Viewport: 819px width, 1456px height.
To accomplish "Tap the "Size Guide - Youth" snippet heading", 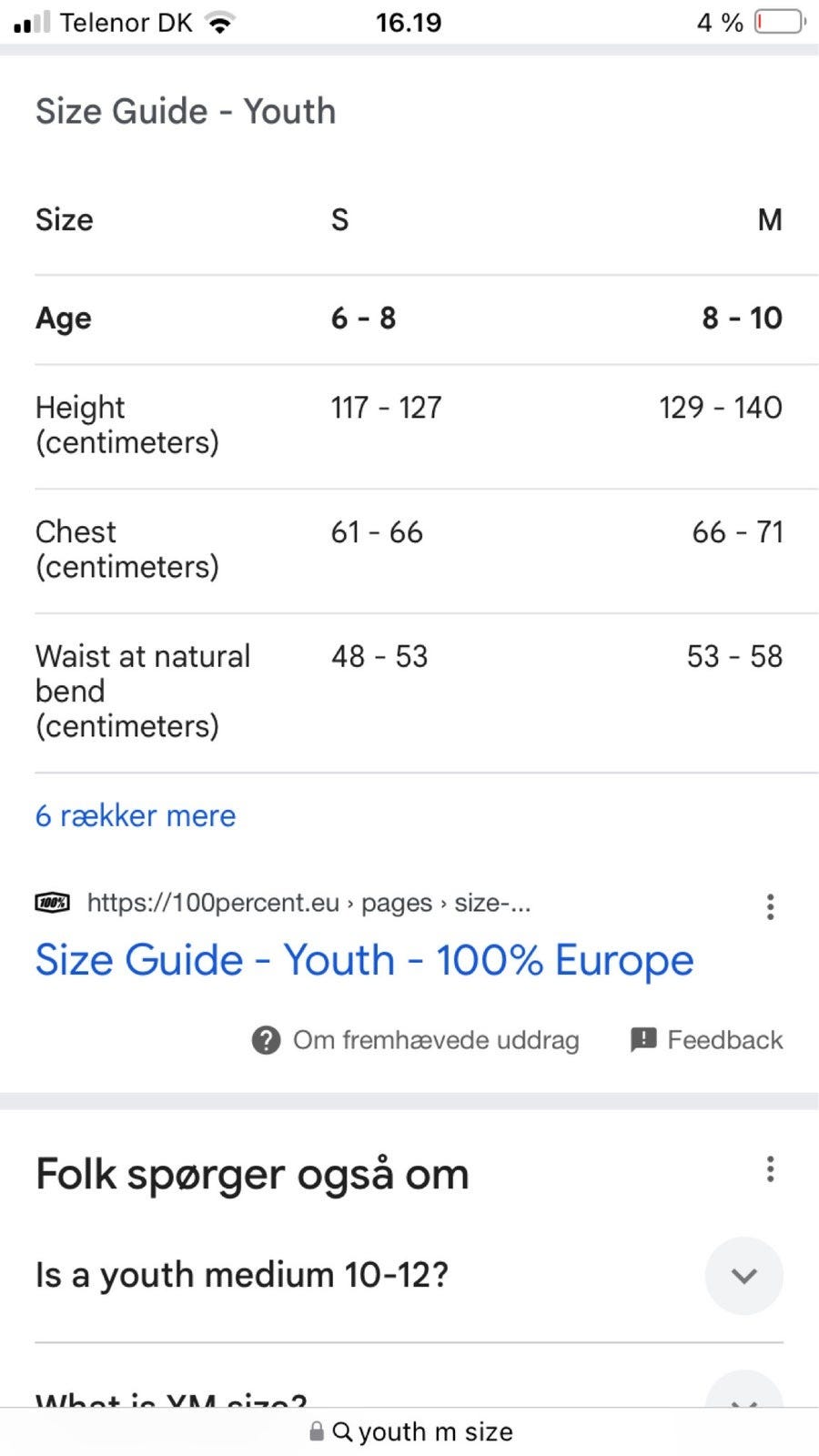I will pyautogui.click(x=186, y=111).
